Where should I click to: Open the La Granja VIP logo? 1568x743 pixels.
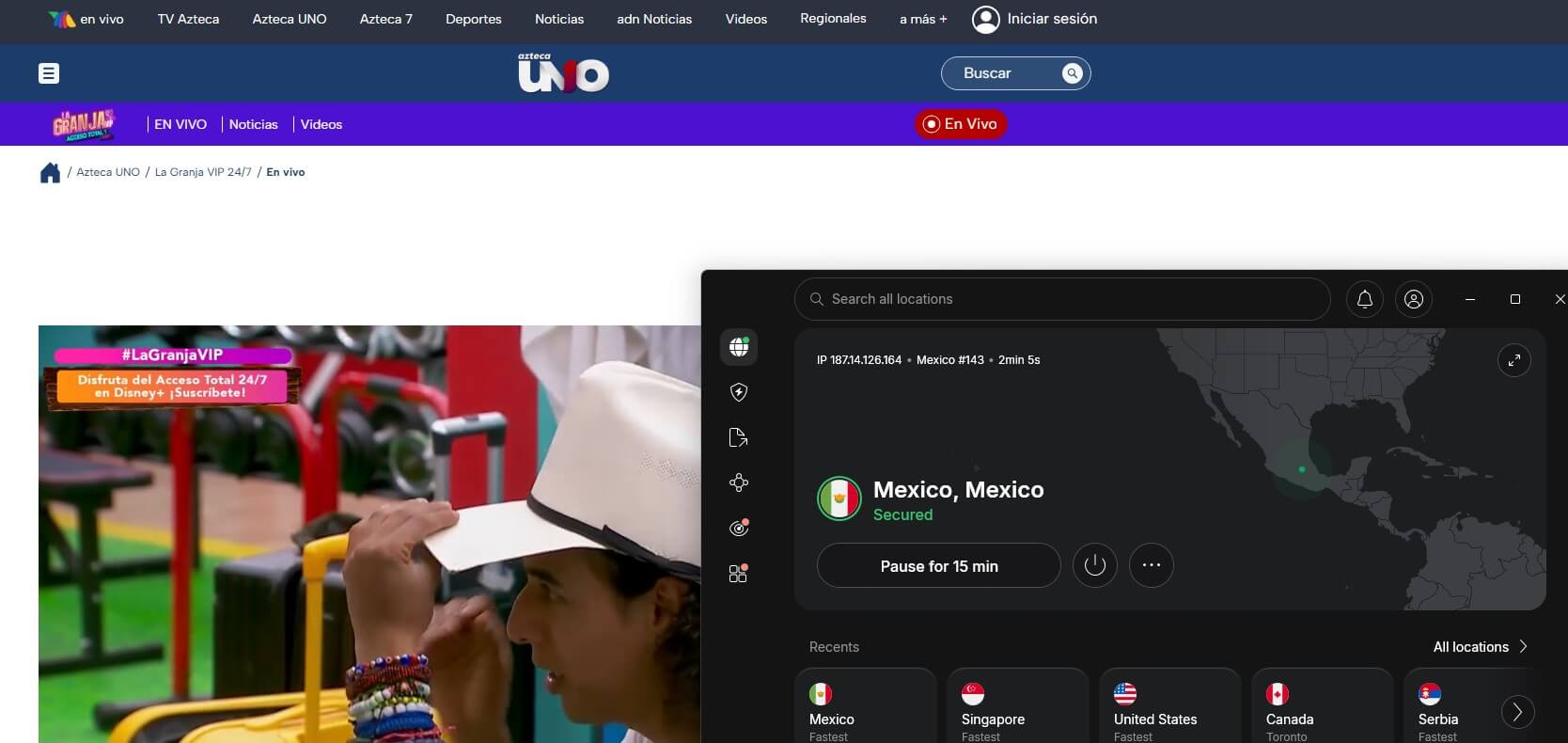84,125
